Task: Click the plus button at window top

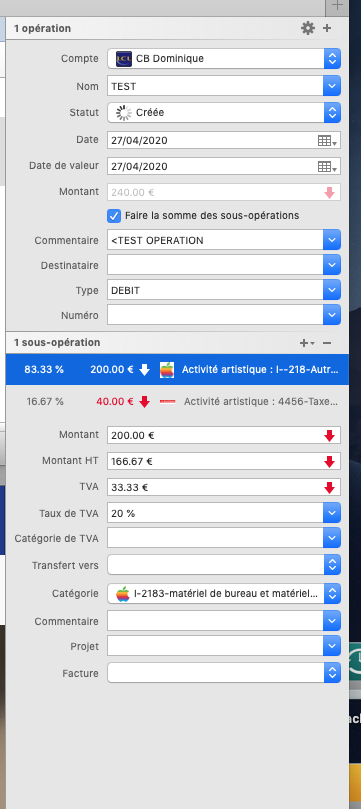Action: click(337, 6)
